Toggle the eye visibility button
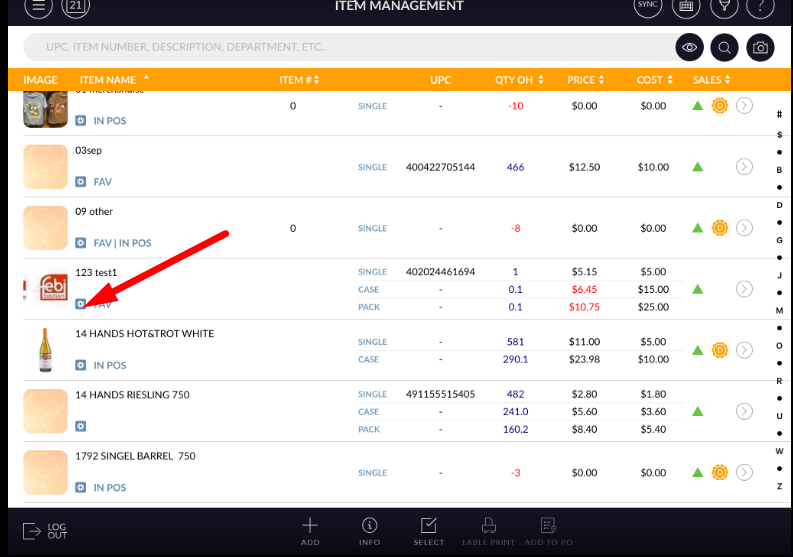 click(x=687, y=48)
